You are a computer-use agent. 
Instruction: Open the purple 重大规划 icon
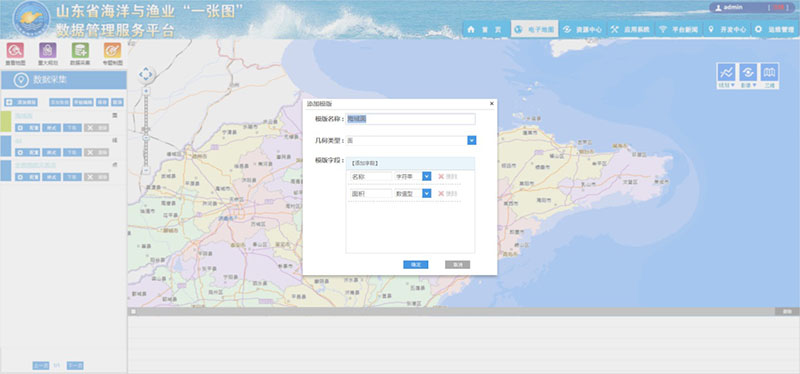47,50
